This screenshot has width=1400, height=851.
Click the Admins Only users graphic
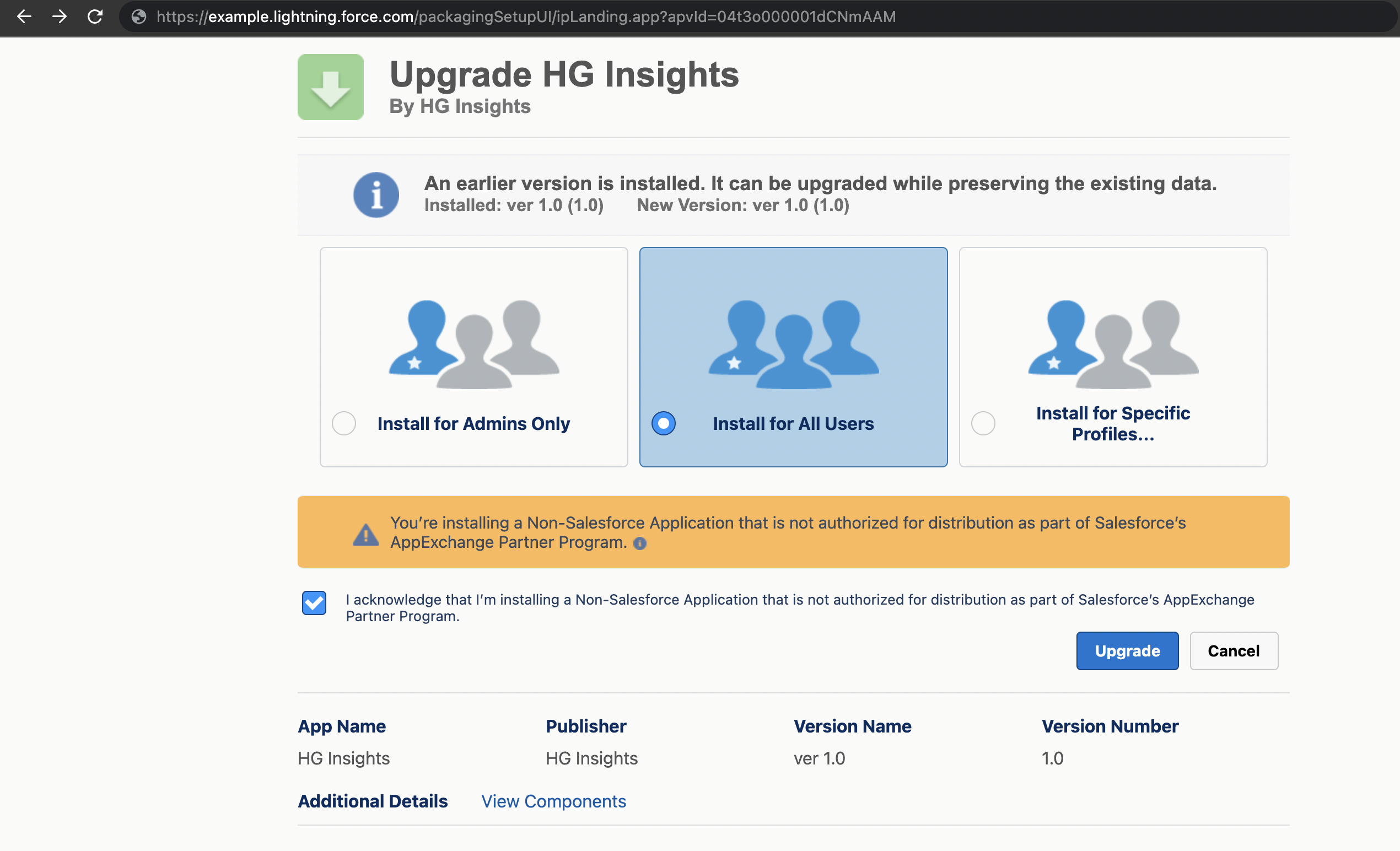[x=474, y=344]
